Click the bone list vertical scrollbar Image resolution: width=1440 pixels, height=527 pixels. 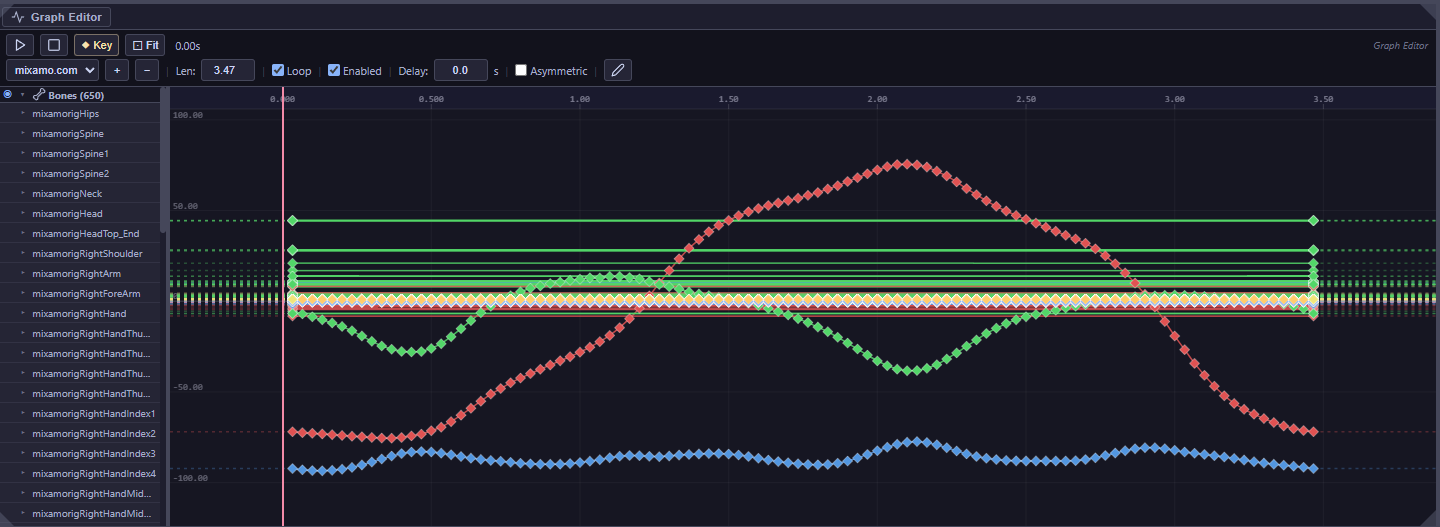pyautogui.click(x=164, y=160)
